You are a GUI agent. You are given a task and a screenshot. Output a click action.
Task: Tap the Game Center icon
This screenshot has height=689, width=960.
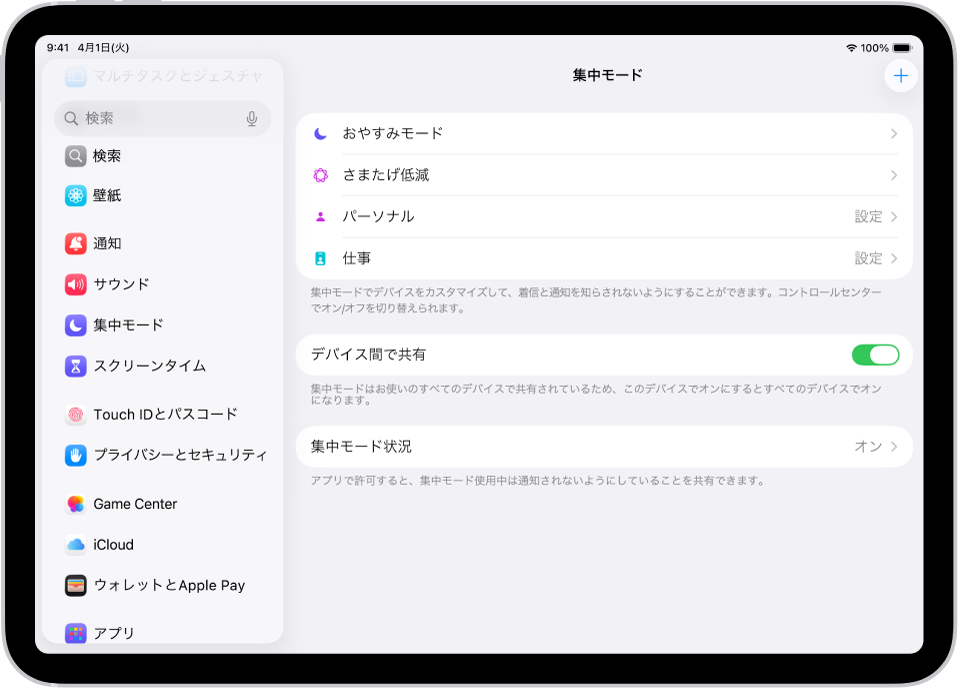75,503
